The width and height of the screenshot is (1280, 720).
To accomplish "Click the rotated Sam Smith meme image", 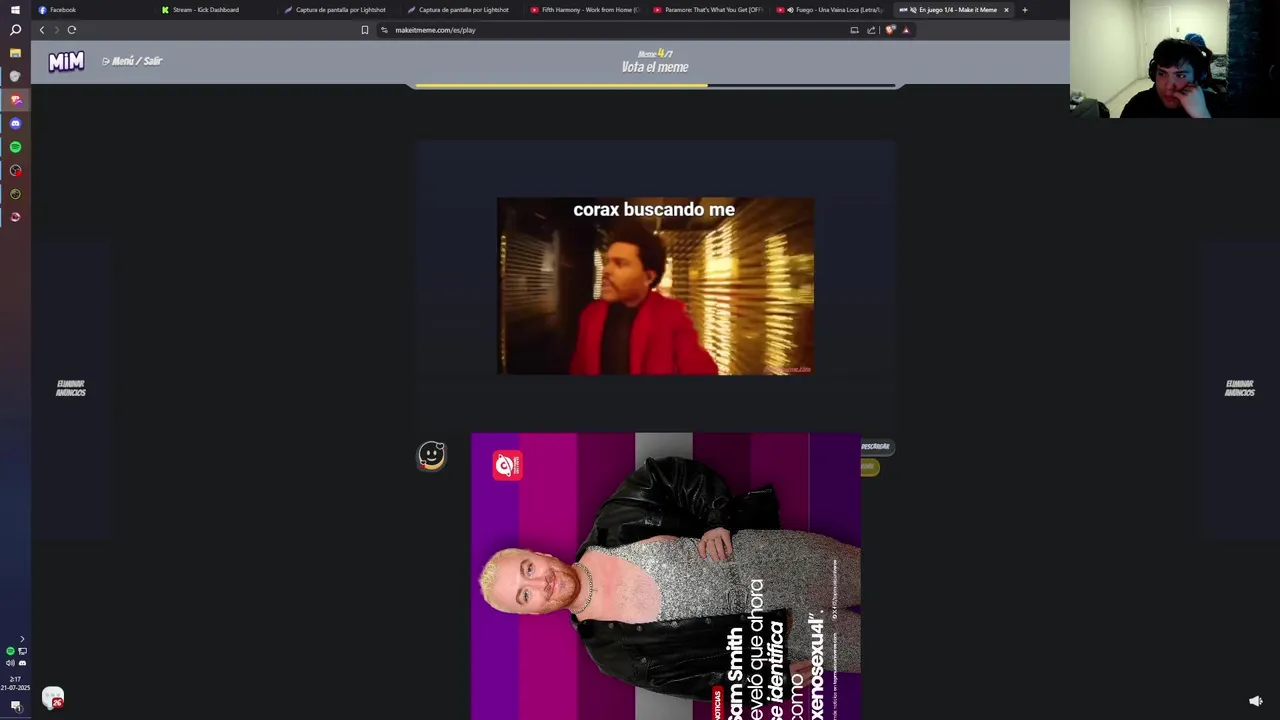I will (665, 576).
